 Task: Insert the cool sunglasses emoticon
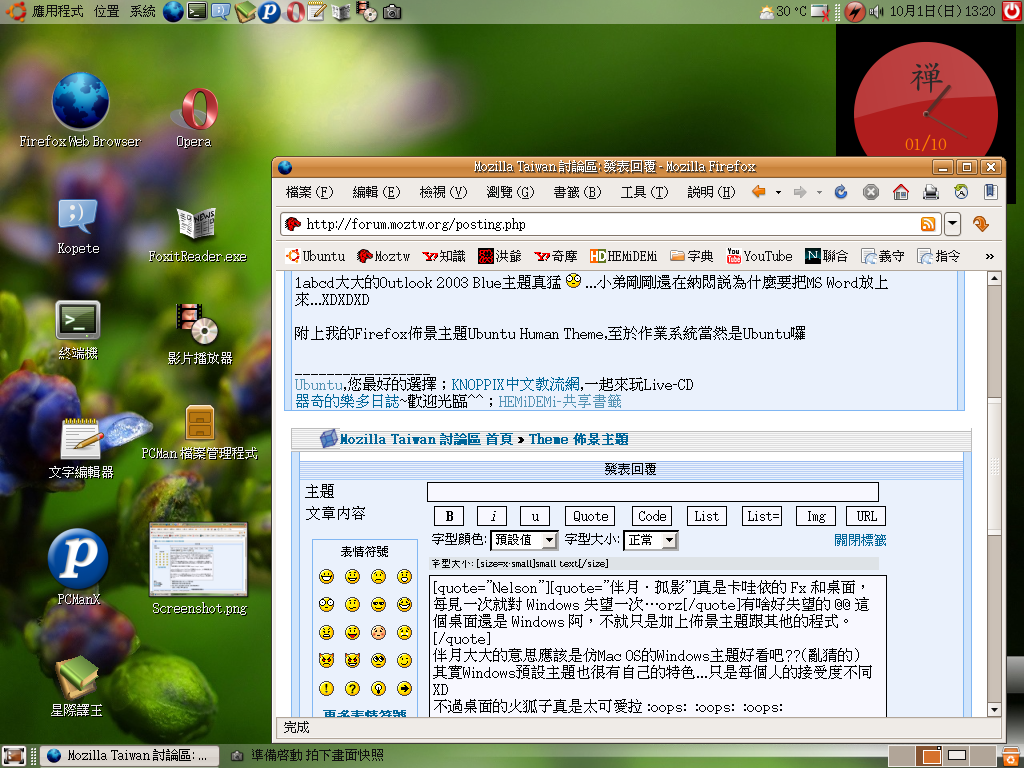(377, 605)
